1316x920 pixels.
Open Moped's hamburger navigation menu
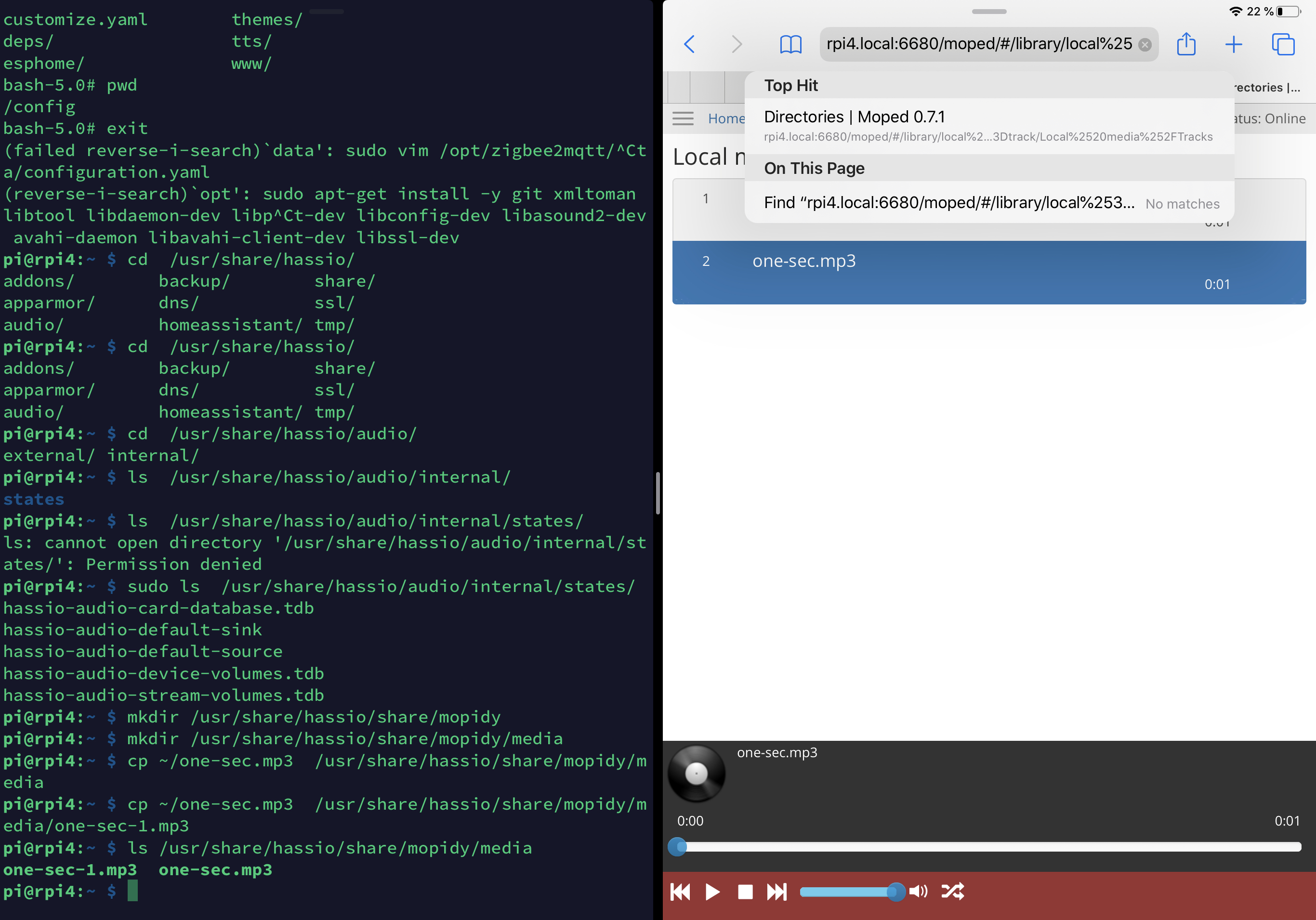click(x=683, y=118)
